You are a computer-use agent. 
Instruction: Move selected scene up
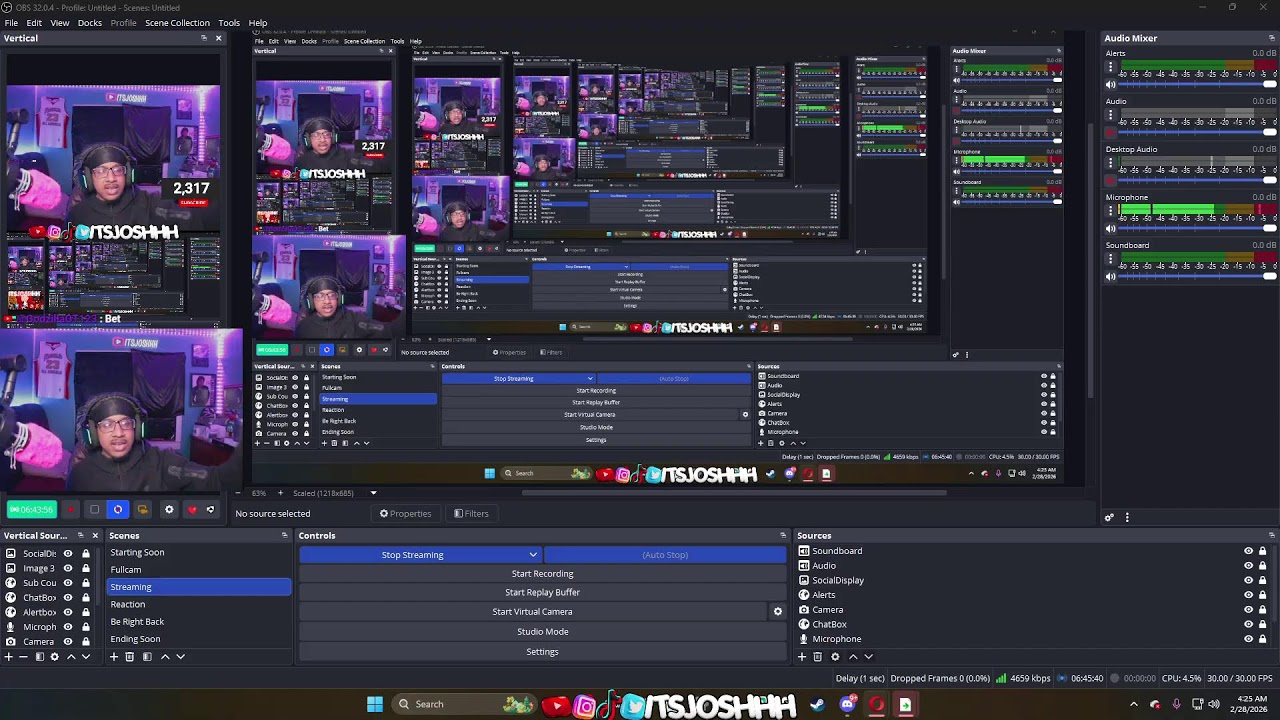165,657
